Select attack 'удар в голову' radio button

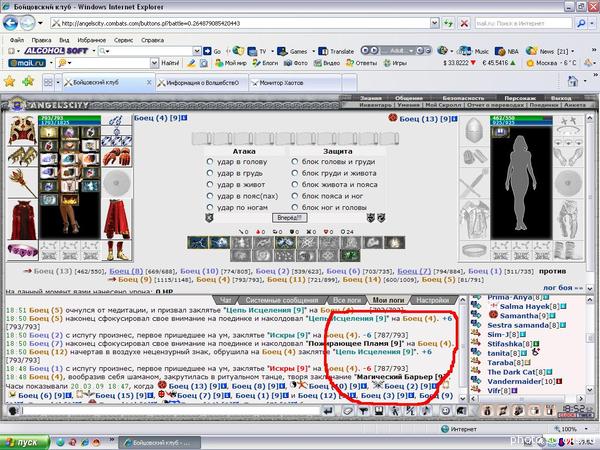(210, 161)
